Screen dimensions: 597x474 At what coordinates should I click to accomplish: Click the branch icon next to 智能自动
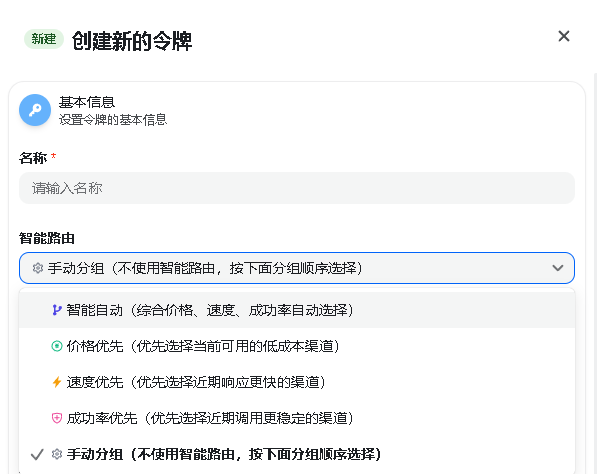coord(57,310)
